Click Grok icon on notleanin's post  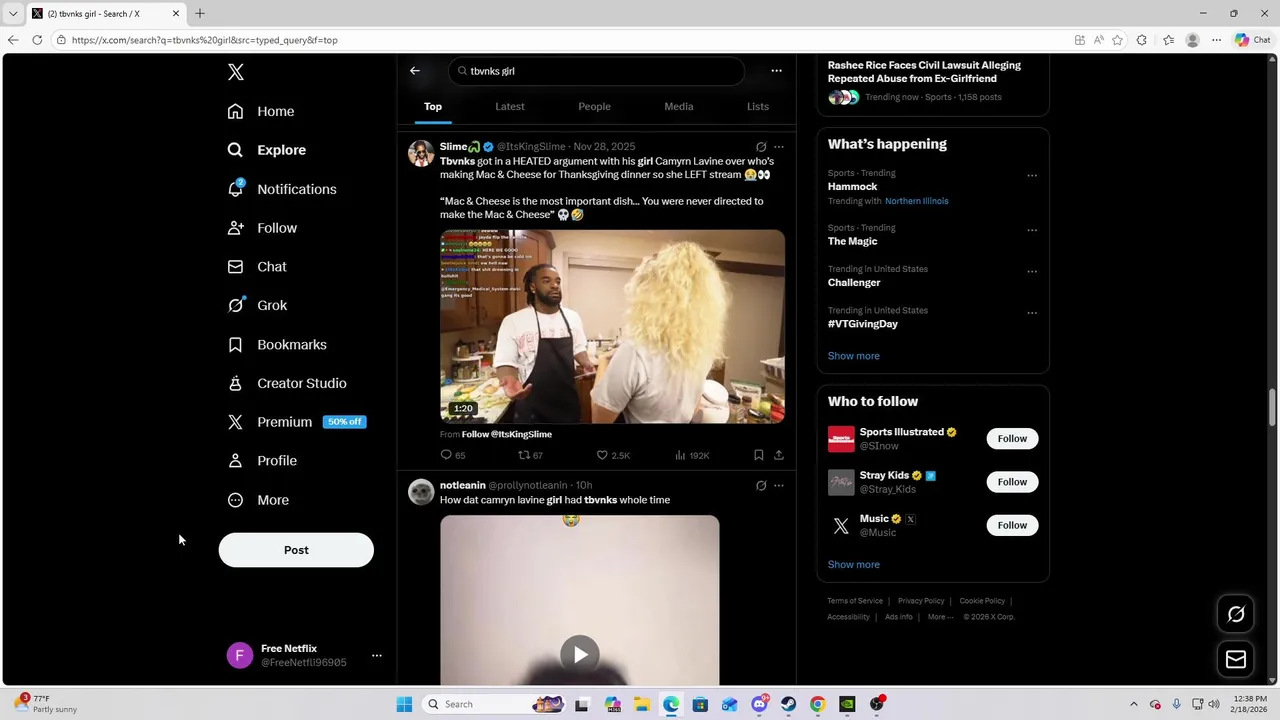click(x=761, y=486)
